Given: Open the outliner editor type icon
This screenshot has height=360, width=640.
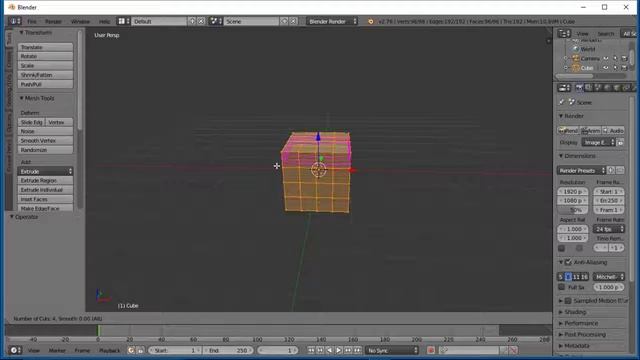Looking at the screenshot, I should pos(564,33).
